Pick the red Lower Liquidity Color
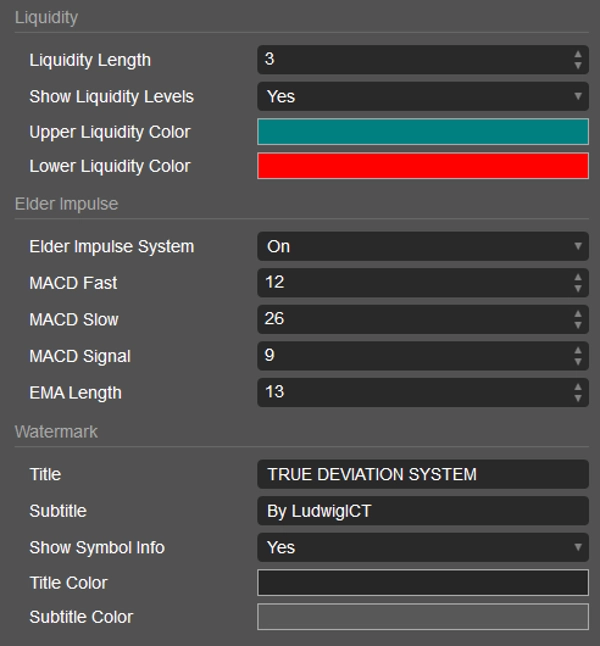This screenshot has width=600, height=646. (x=422, y=166)
